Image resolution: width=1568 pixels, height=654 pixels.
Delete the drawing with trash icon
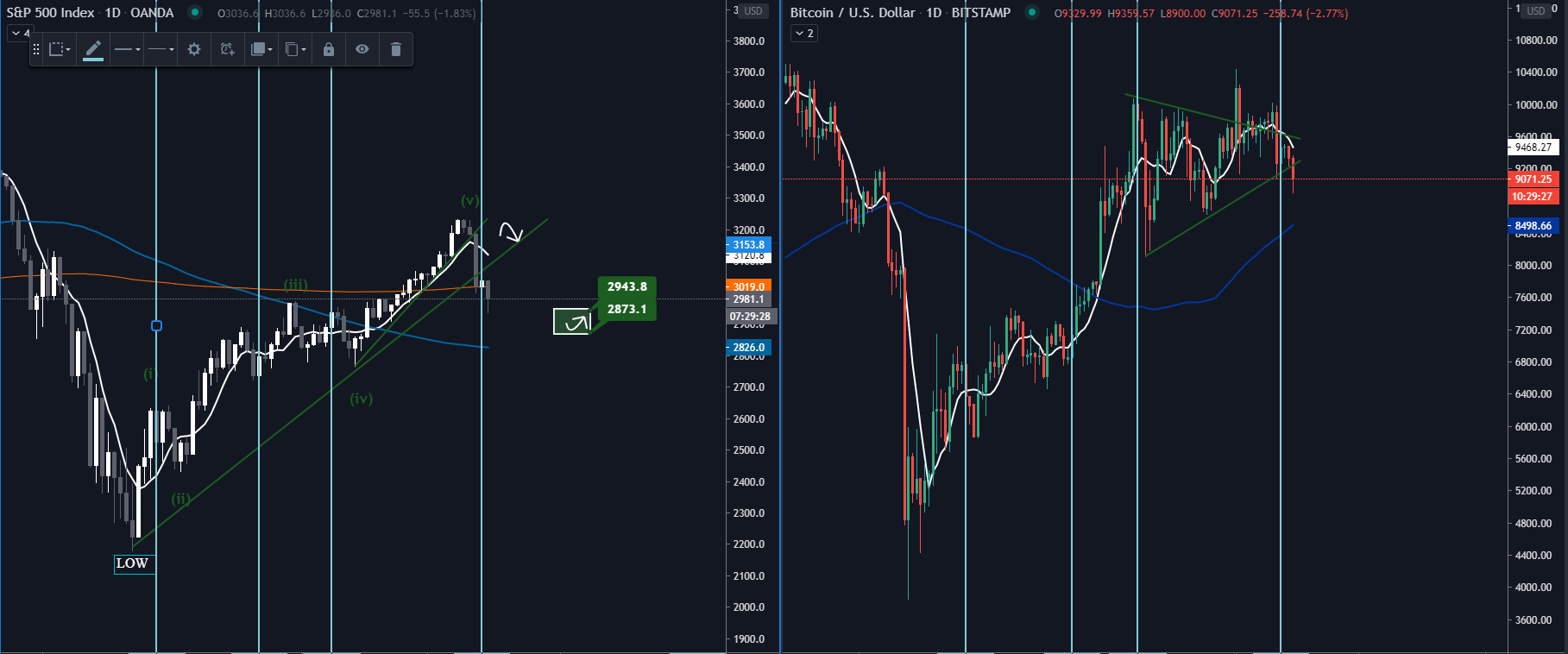pyautogui.click(x=396, y=49)
